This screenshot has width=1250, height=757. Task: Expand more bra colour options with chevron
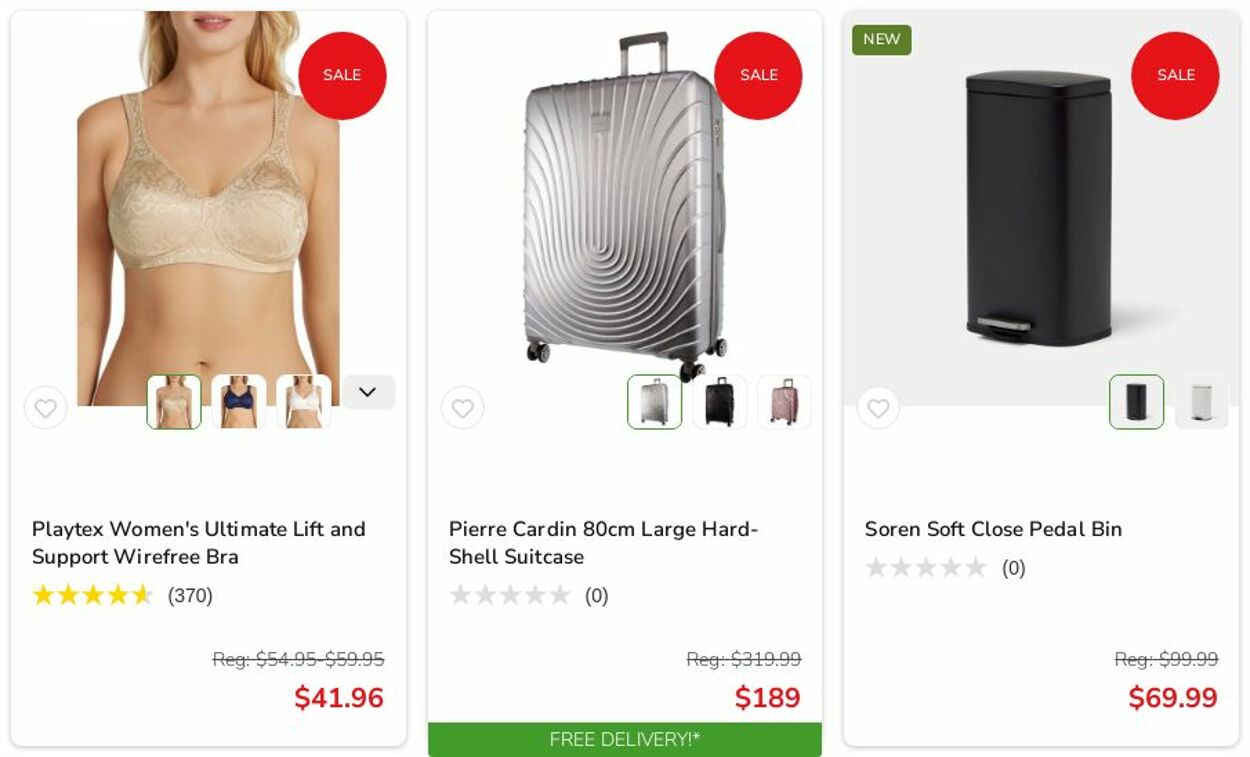(368, 392)
